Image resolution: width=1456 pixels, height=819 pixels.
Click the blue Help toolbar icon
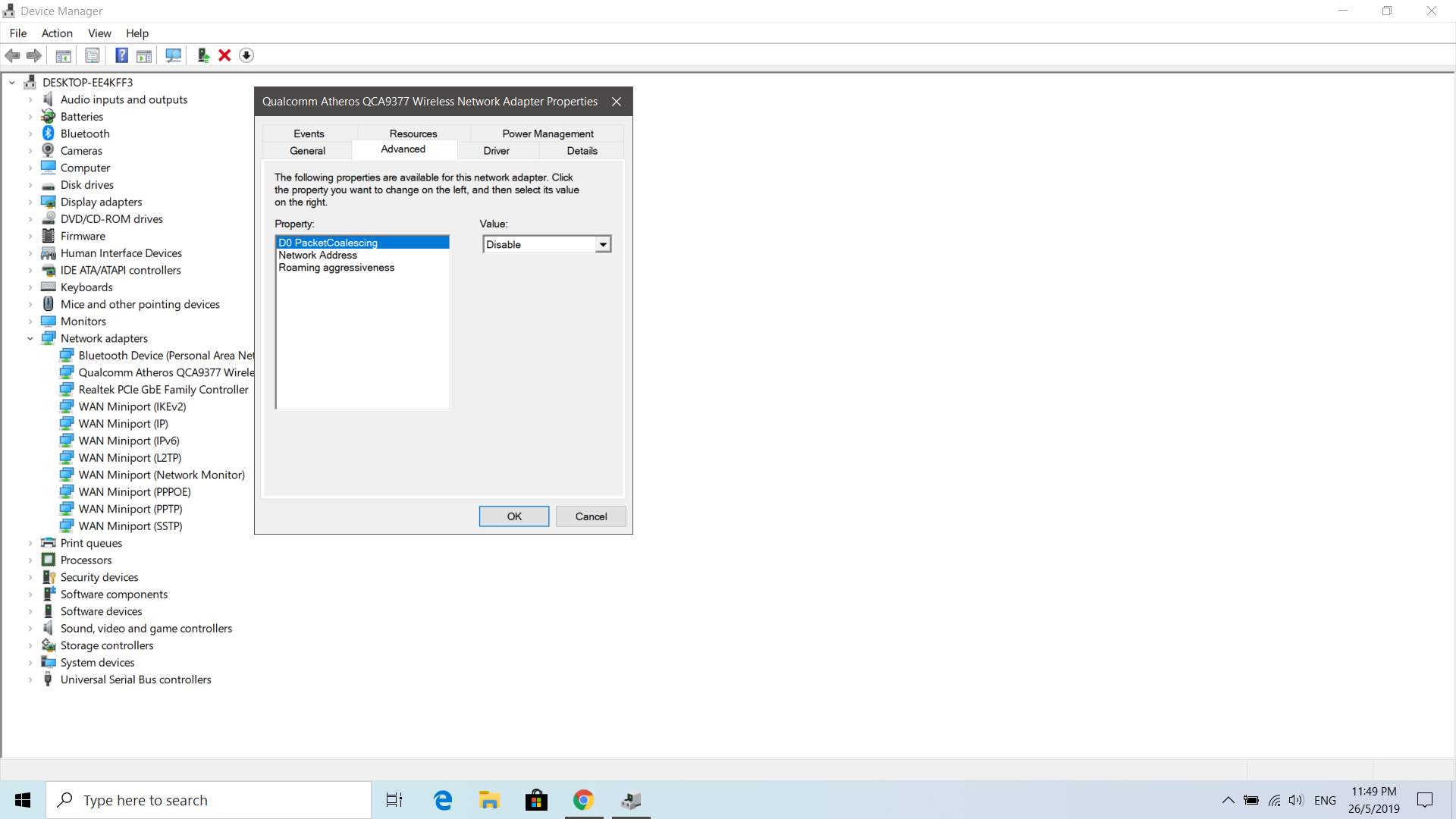[x=121, y=55]
